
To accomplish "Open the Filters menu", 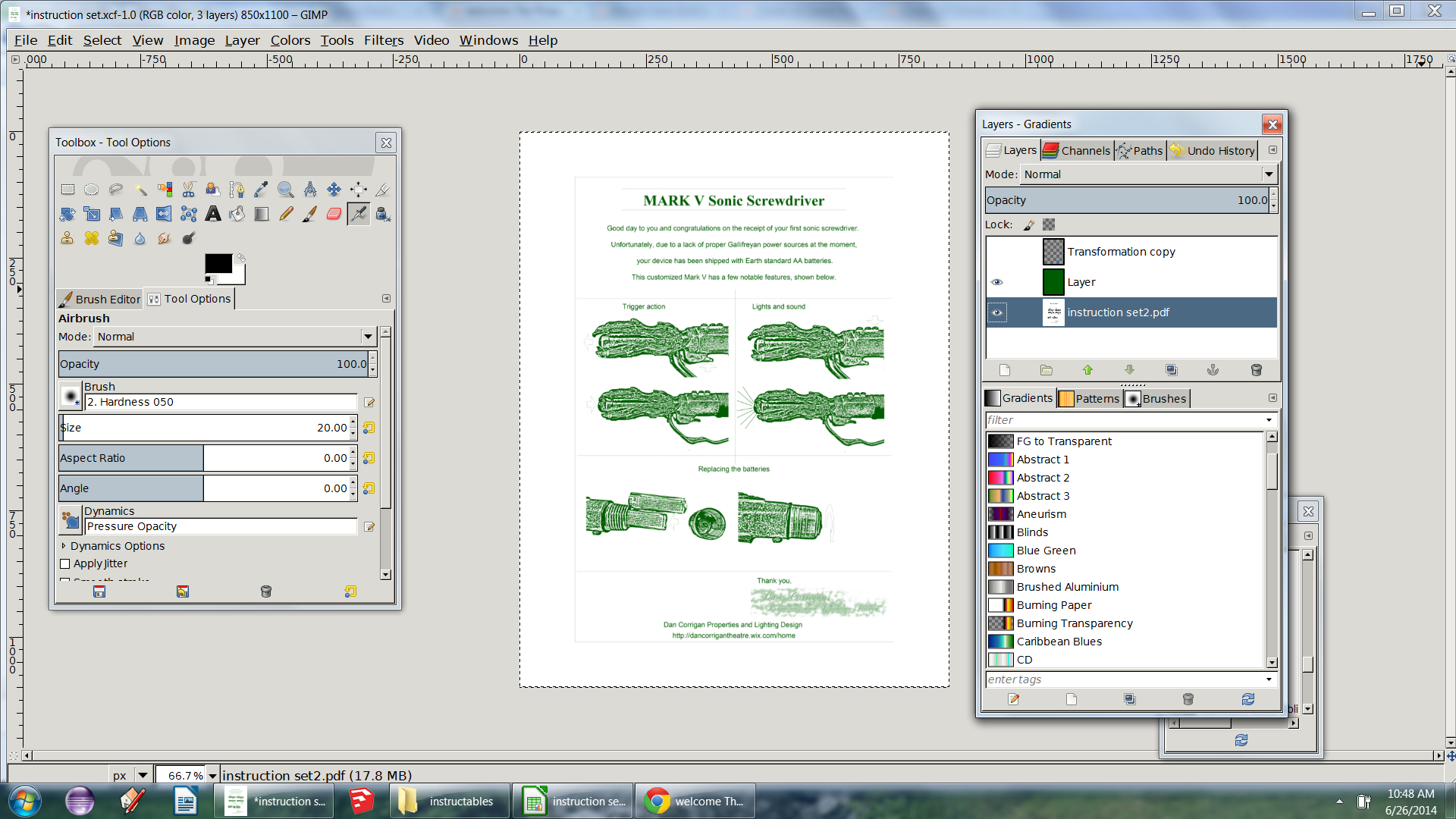I will pos(383,40).
